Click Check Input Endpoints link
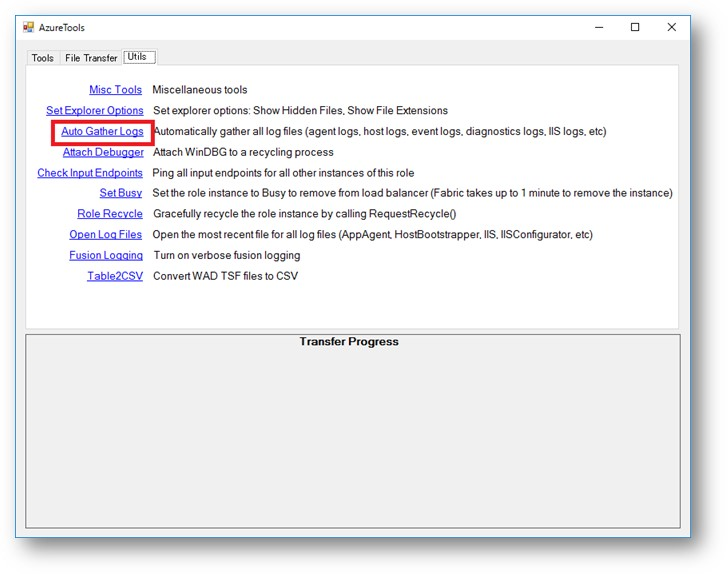Image resolution: width=728 pixels, height=574 pixels. pos(90,173)
